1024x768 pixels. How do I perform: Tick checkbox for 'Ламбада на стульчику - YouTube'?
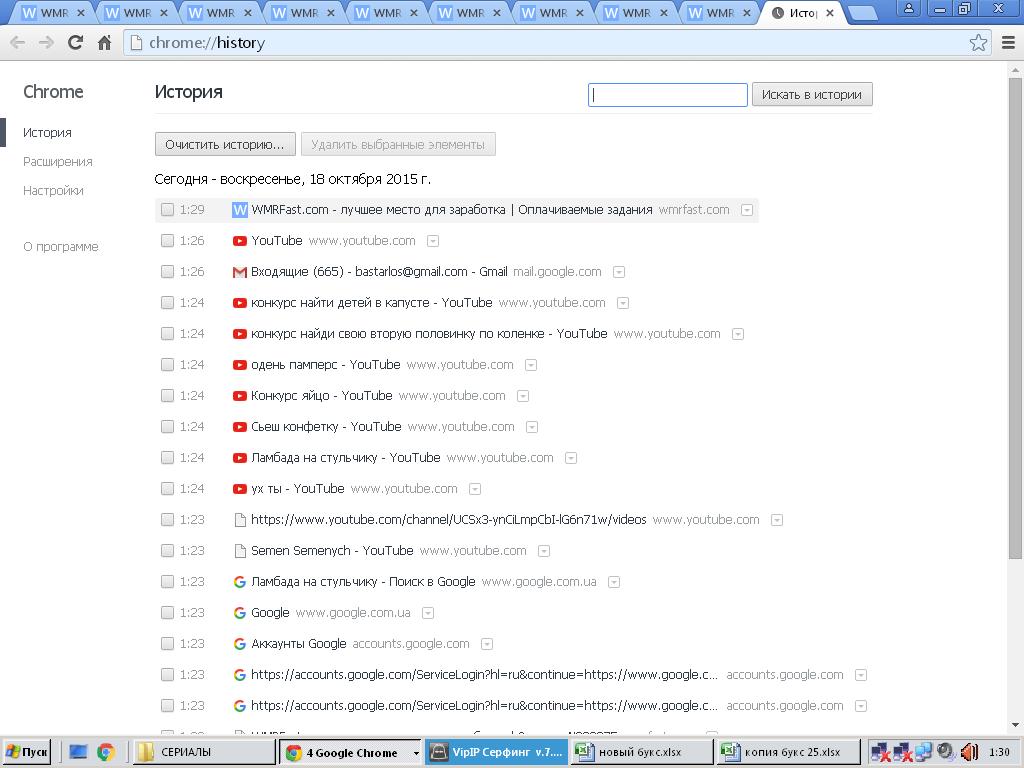167,458
